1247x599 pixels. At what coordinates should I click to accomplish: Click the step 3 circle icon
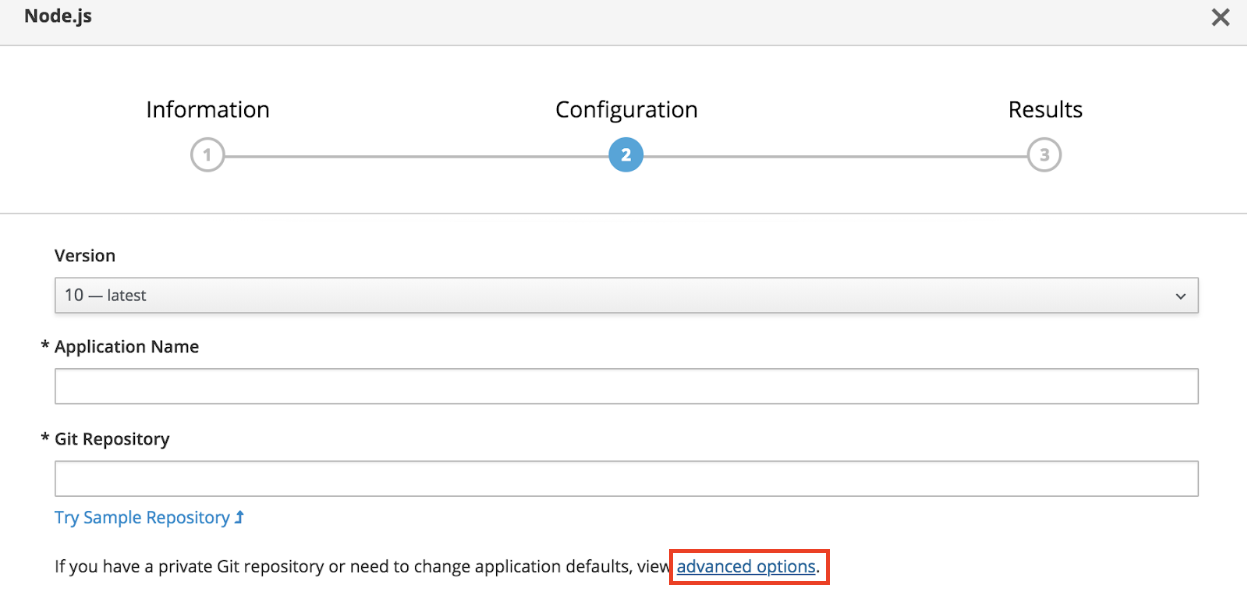pos(1044,155)
